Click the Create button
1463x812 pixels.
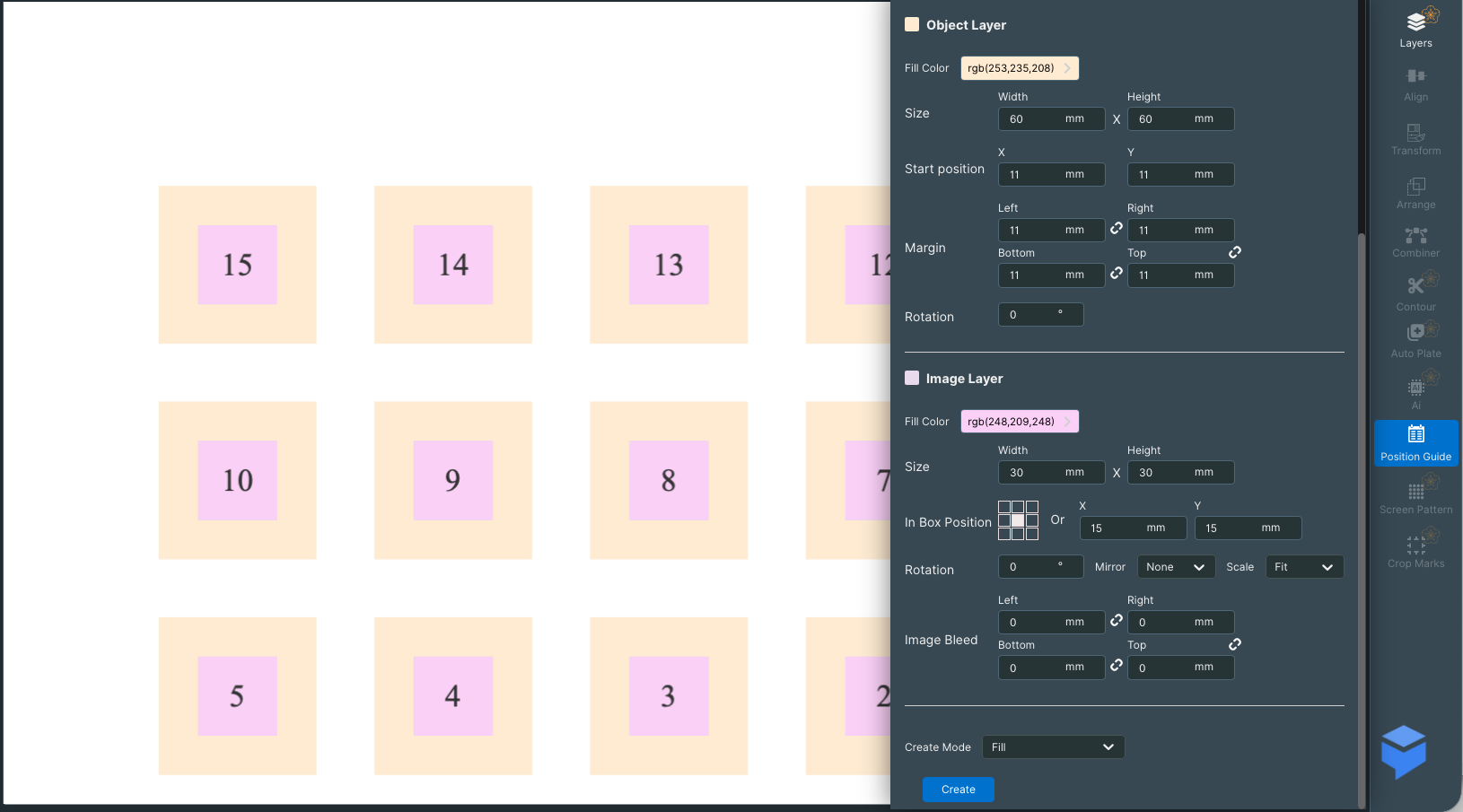pos(958,790)
